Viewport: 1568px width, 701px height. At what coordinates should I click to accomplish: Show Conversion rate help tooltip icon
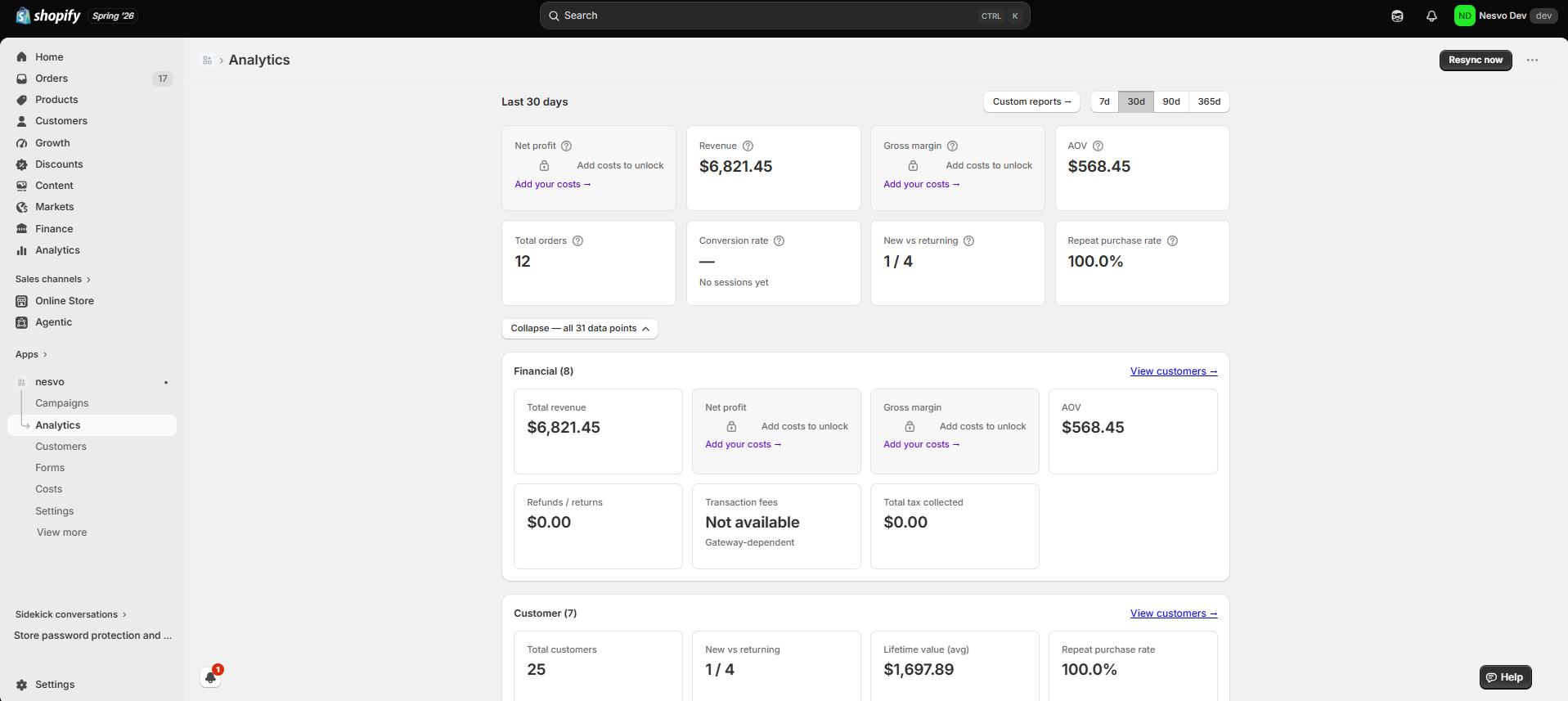click(779, 240)
